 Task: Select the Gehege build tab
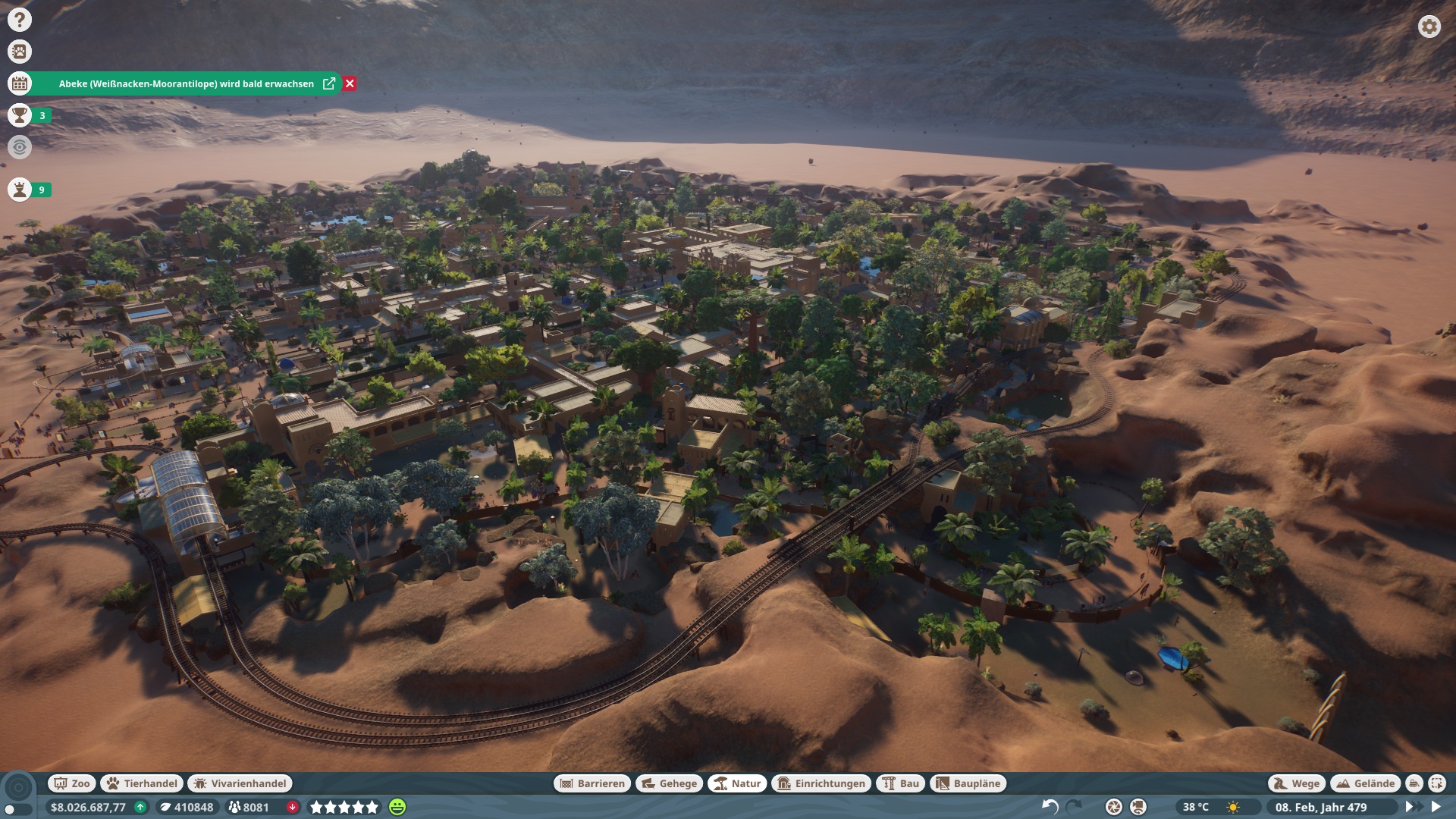pyautogui.click(x=669, y=783)
